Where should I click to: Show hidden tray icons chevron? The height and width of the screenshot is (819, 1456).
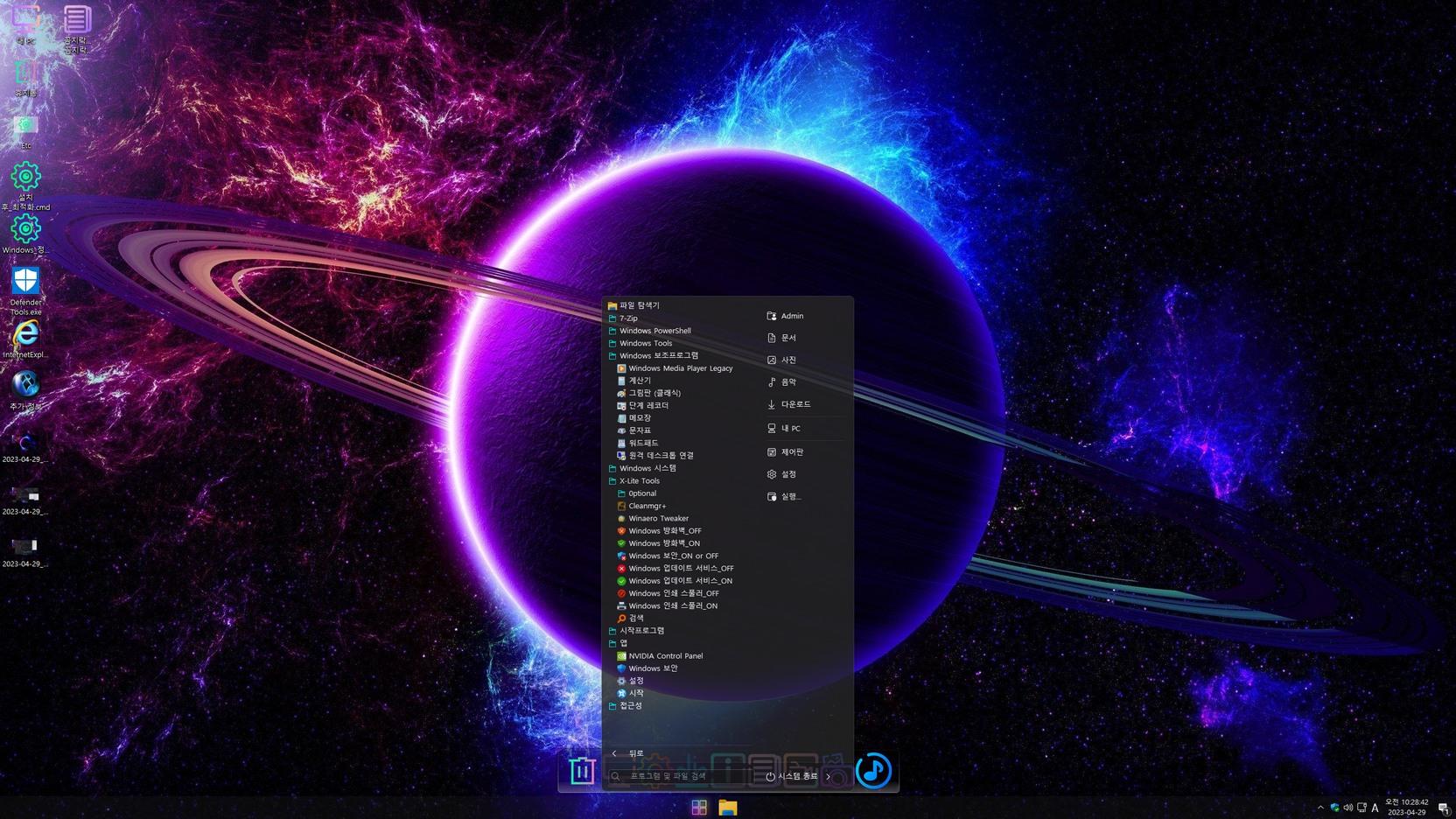(1320, 808)
